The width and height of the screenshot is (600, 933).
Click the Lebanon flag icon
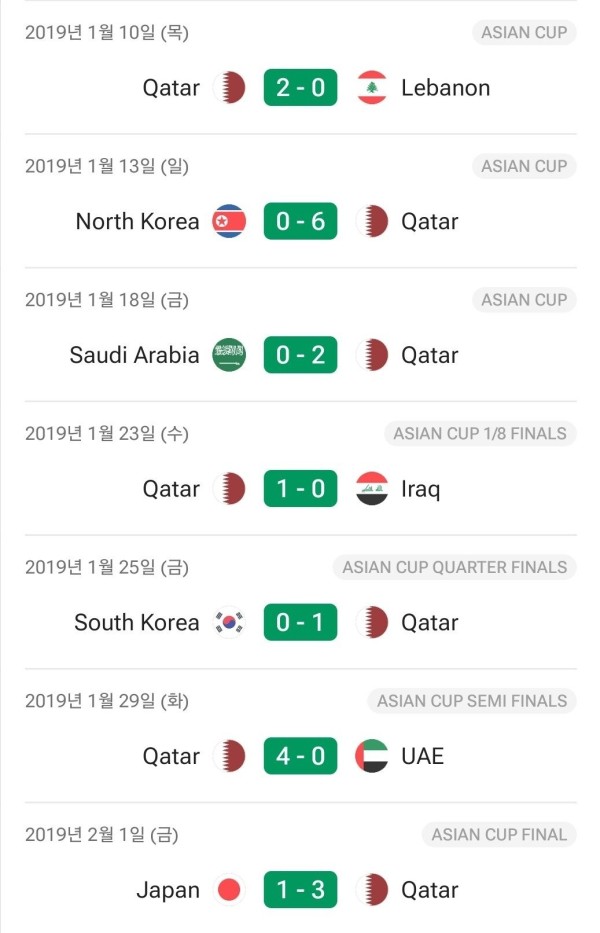372,87
